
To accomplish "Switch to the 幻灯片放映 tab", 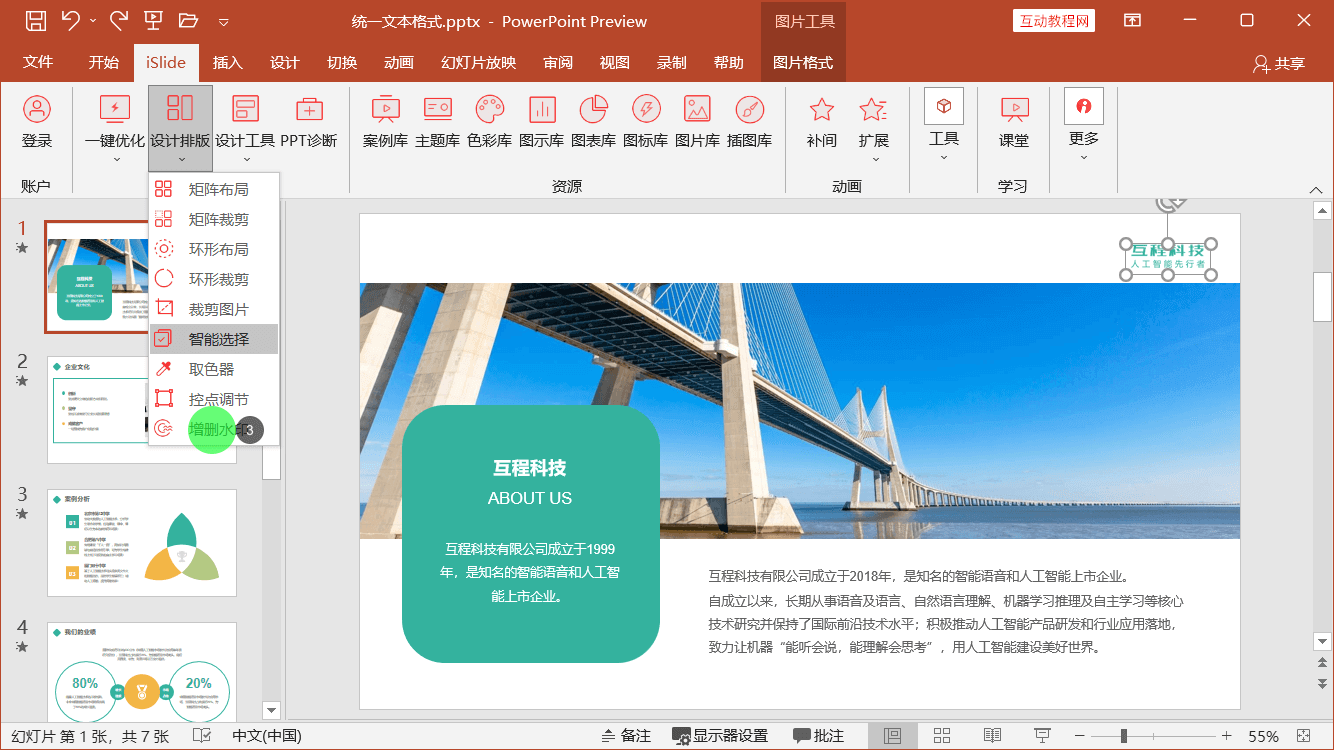I will tap(479, 62).
